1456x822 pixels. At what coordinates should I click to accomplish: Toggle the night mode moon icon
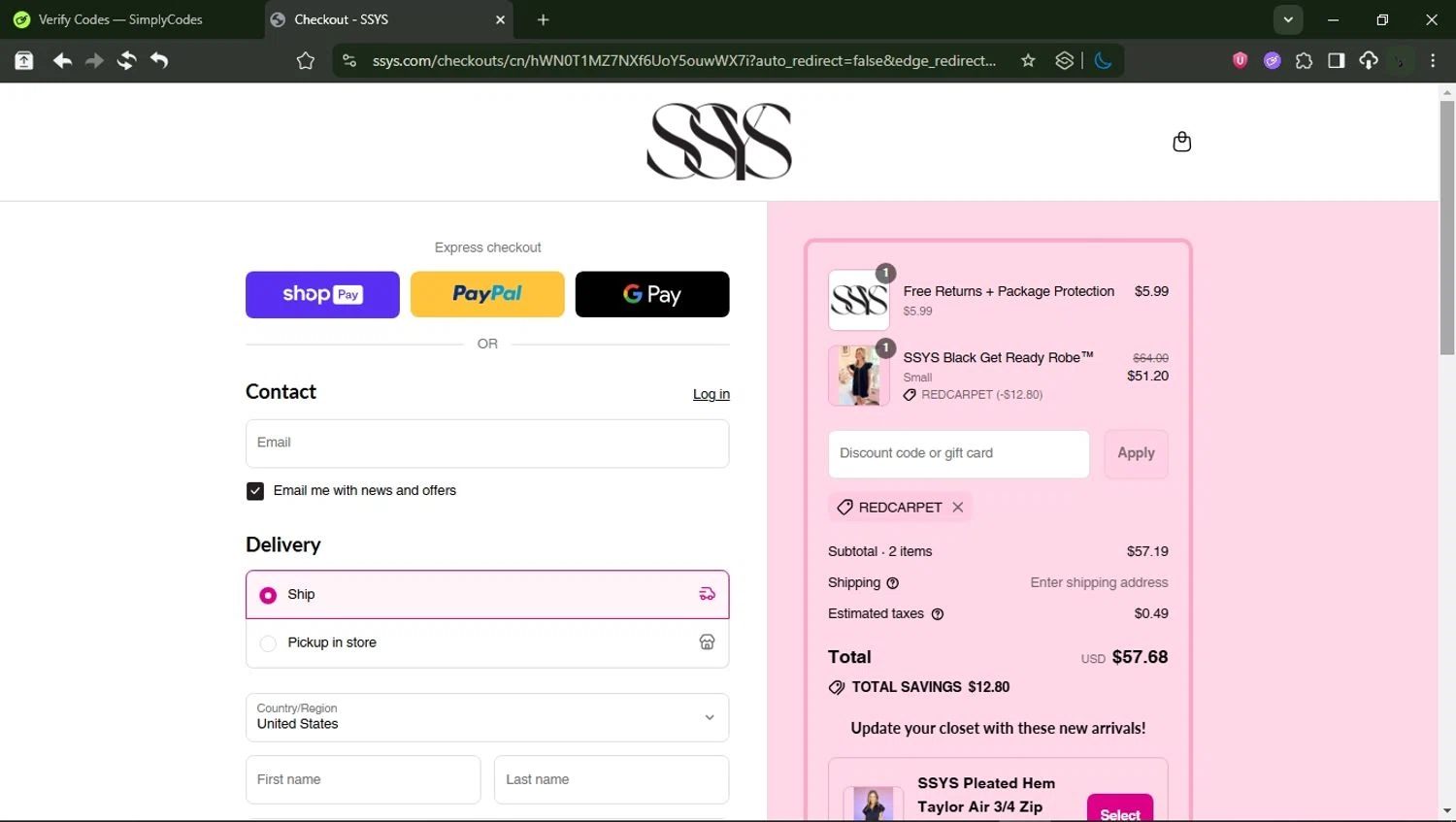pos(1103,60)
